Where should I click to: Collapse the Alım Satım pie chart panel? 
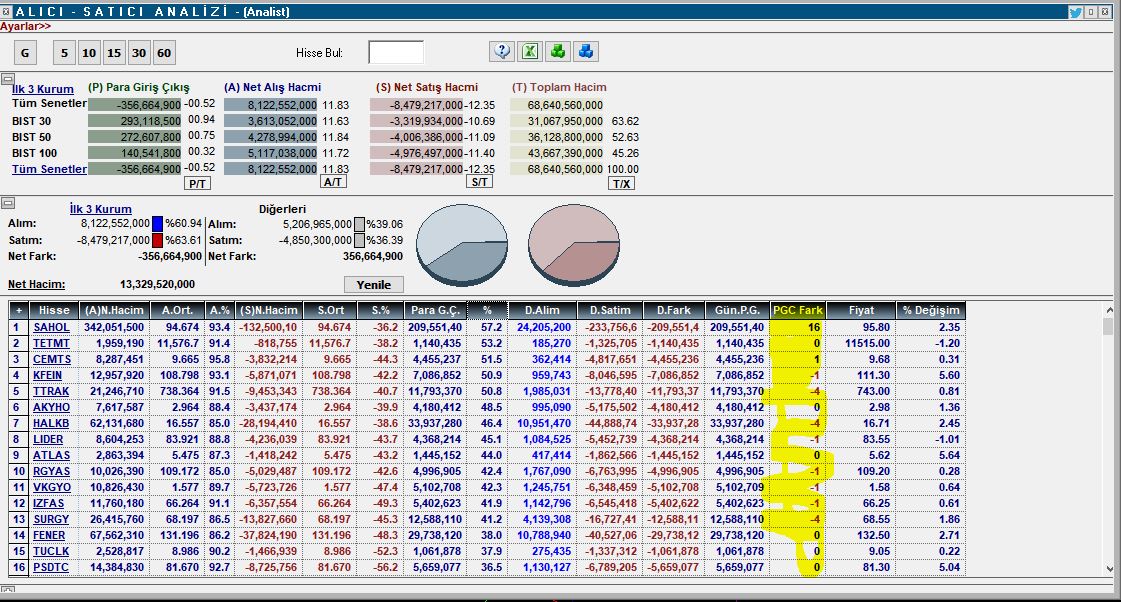point(7,203)
